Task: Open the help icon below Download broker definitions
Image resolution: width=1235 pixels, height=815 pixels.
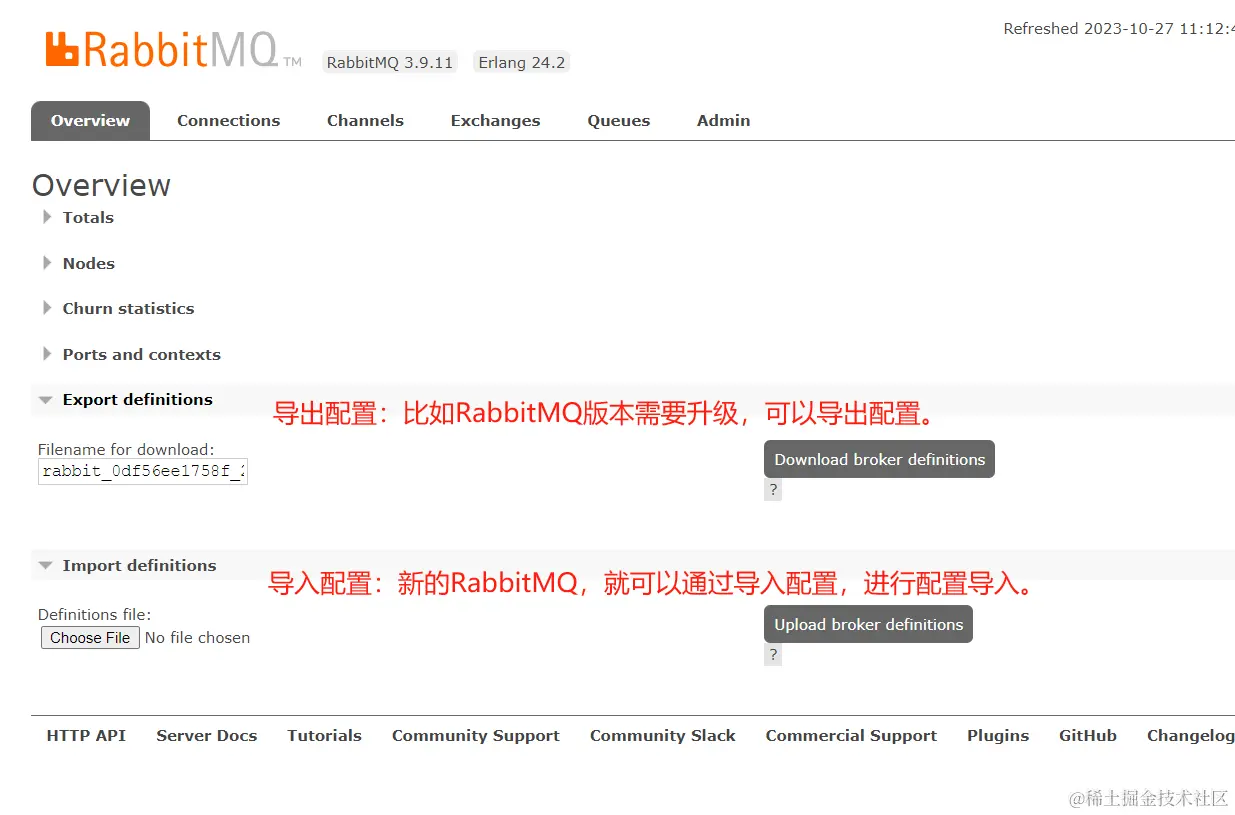Action: [773, 490]
